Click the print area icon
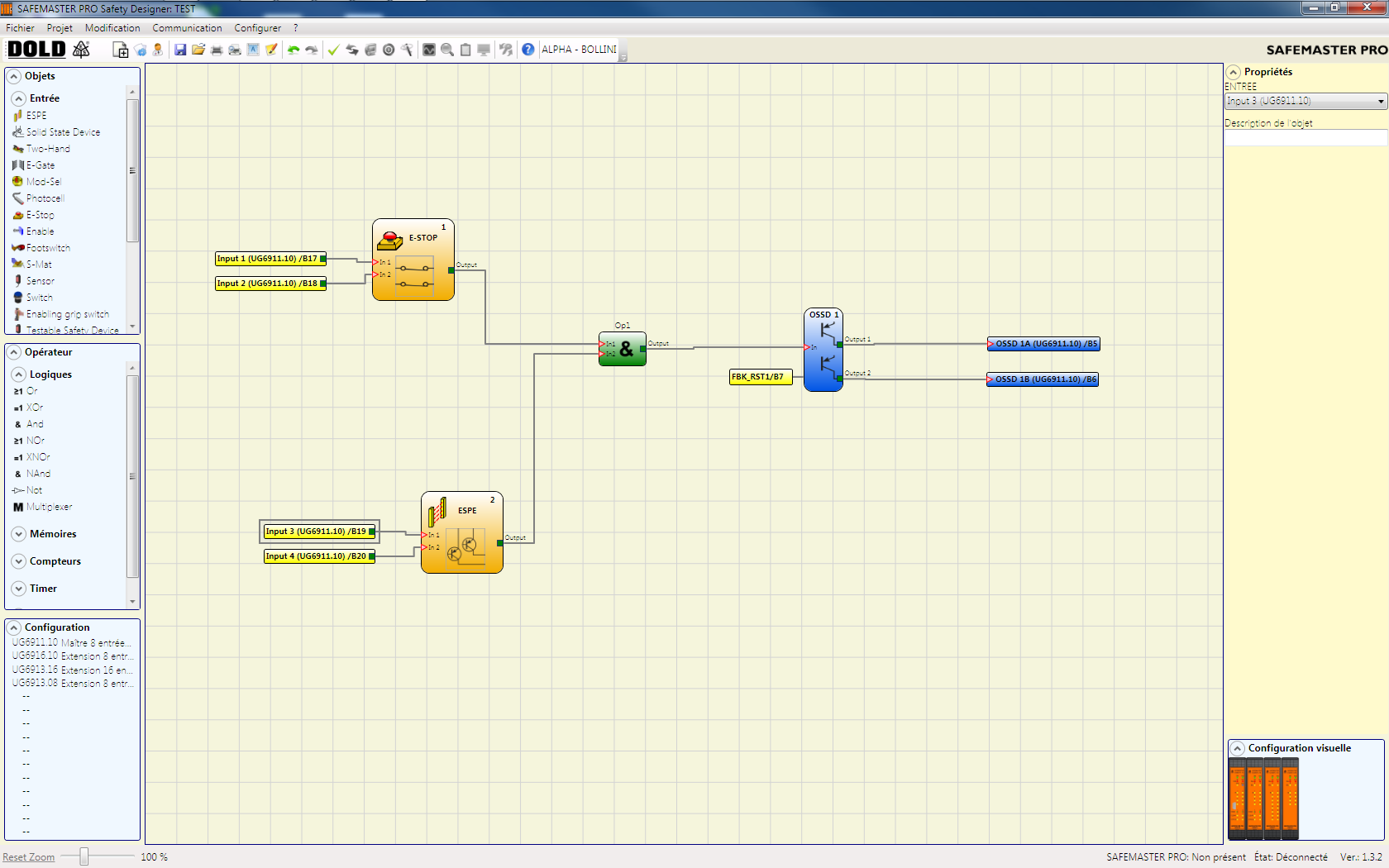1389x868 pixels. 253,50
